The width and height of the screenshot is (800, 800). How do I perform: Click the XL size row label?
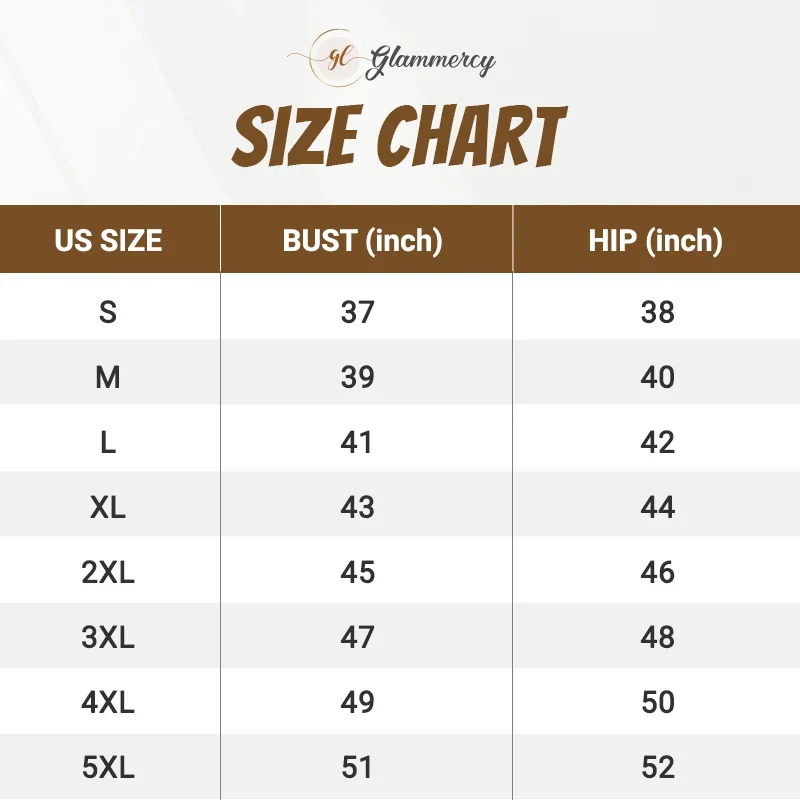pyautogui.click(x=108, y=507)
